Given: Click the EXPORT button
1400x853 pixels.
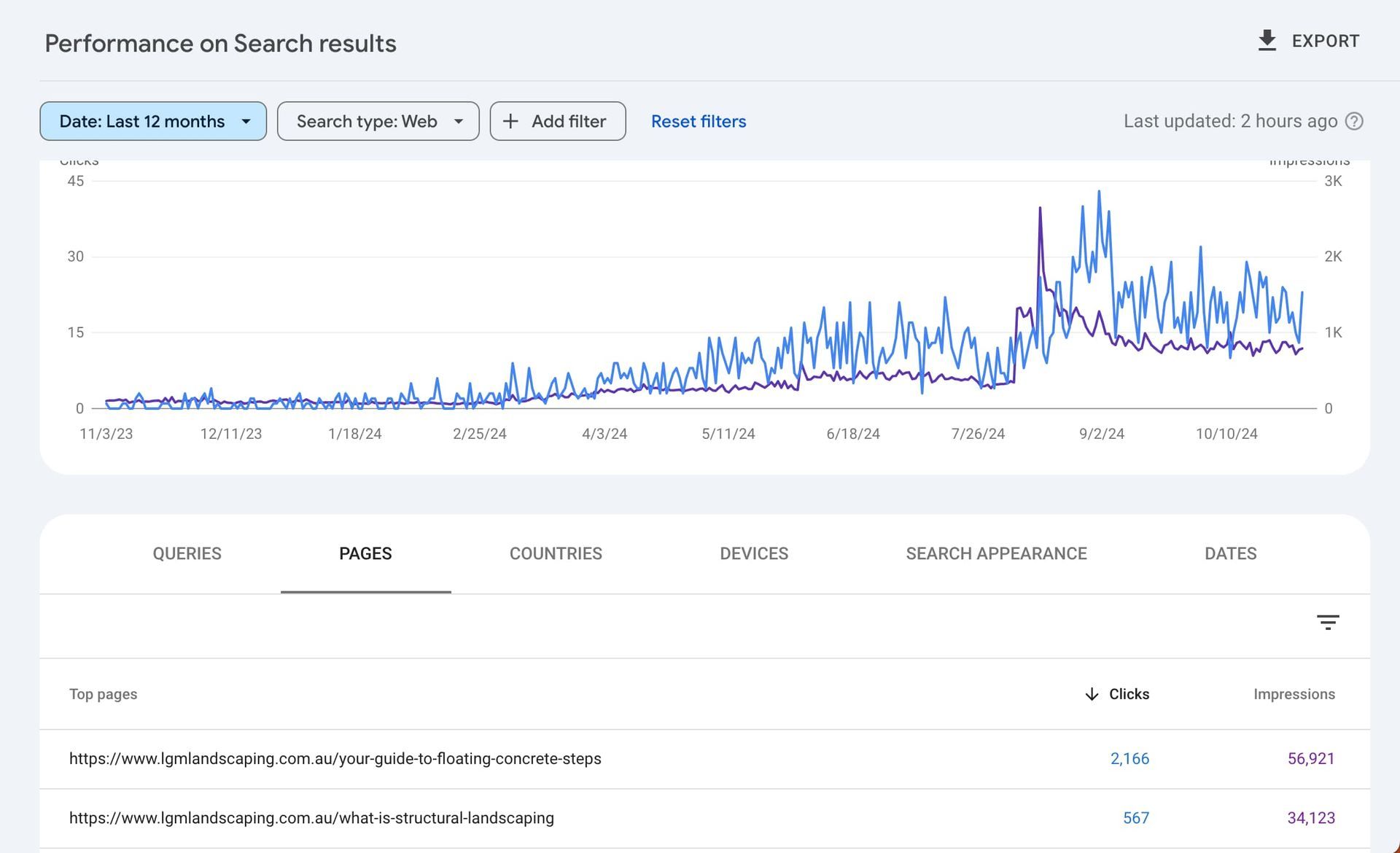Looking at the screenshot, I should [1307, 41].
